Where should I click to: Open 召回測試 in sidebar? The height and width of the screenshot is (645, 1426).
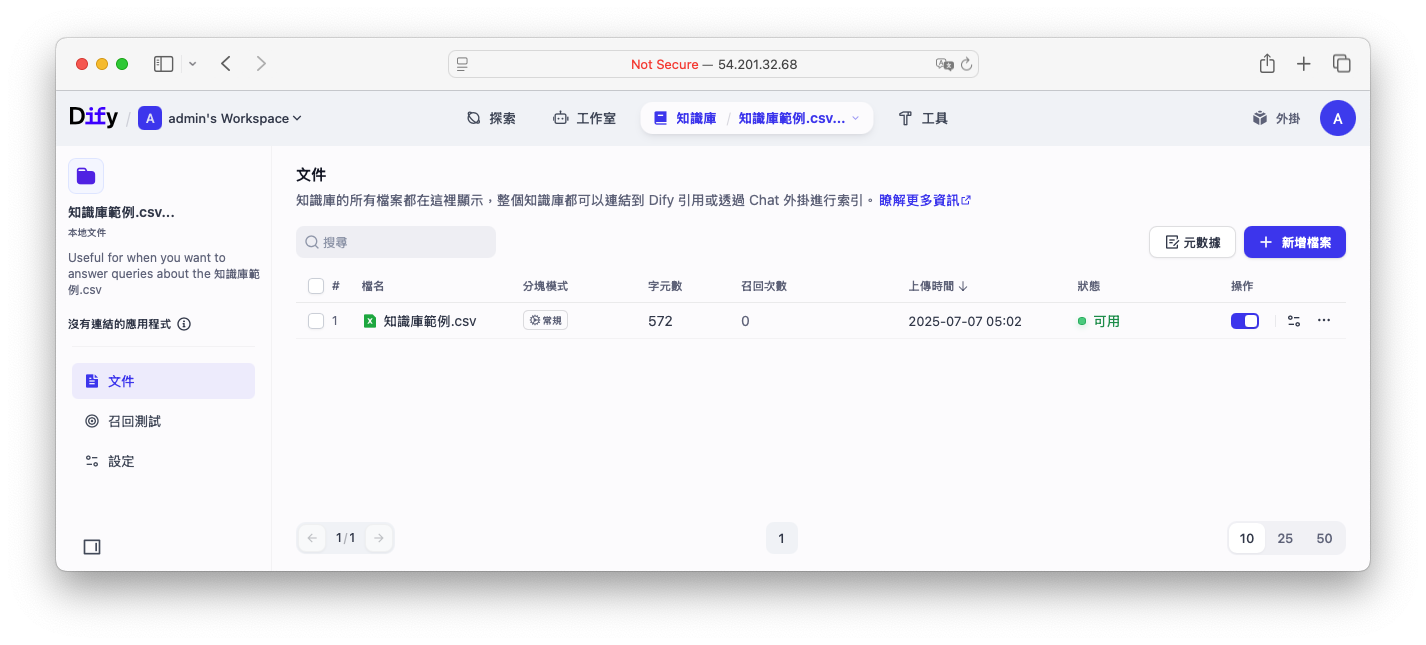[x=134, y=421]
